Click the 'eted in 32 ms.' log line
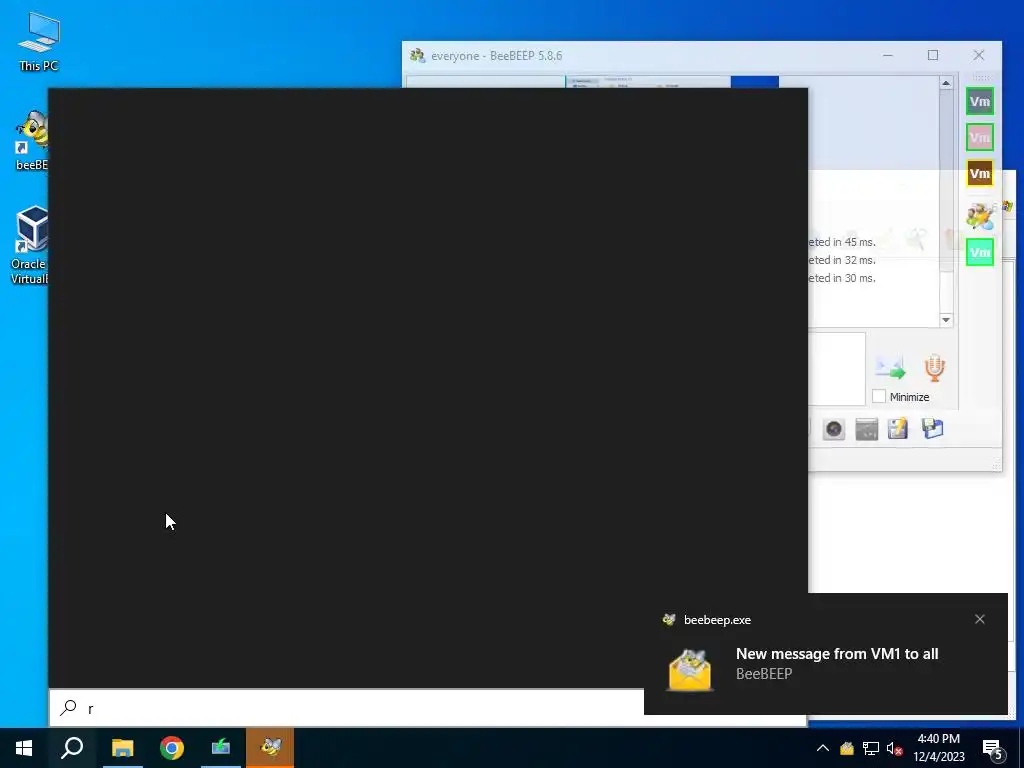Image resolution: width=1024 pixels, height=768 pixels. coord(842,260)
